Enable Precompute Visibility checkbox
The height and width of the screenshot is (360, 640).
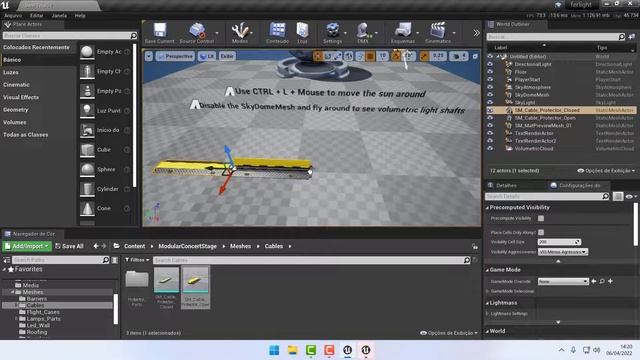pyautogui.click(x=541, y=218)
